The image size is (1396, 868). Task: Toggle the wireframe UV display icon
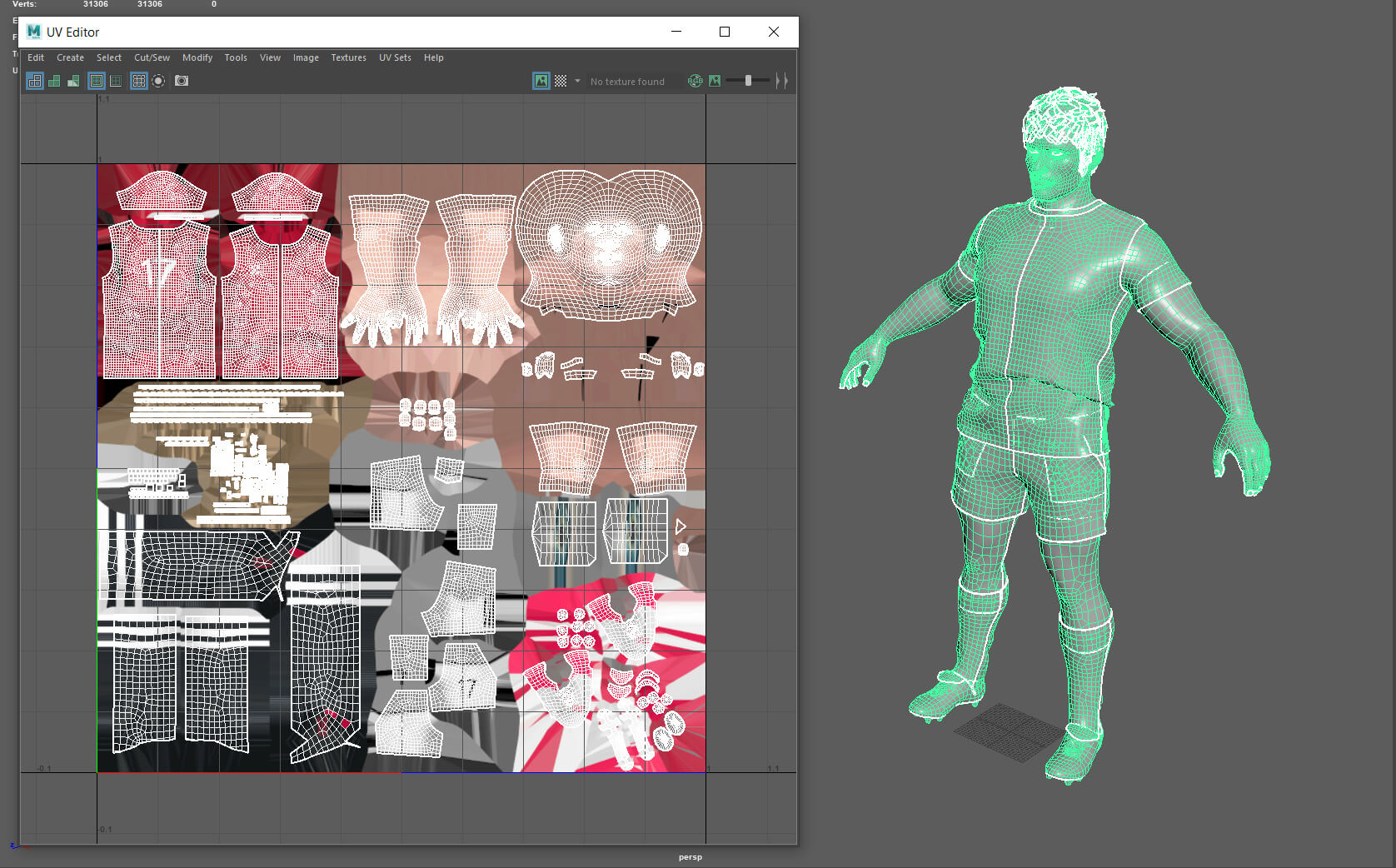(35, 81)
